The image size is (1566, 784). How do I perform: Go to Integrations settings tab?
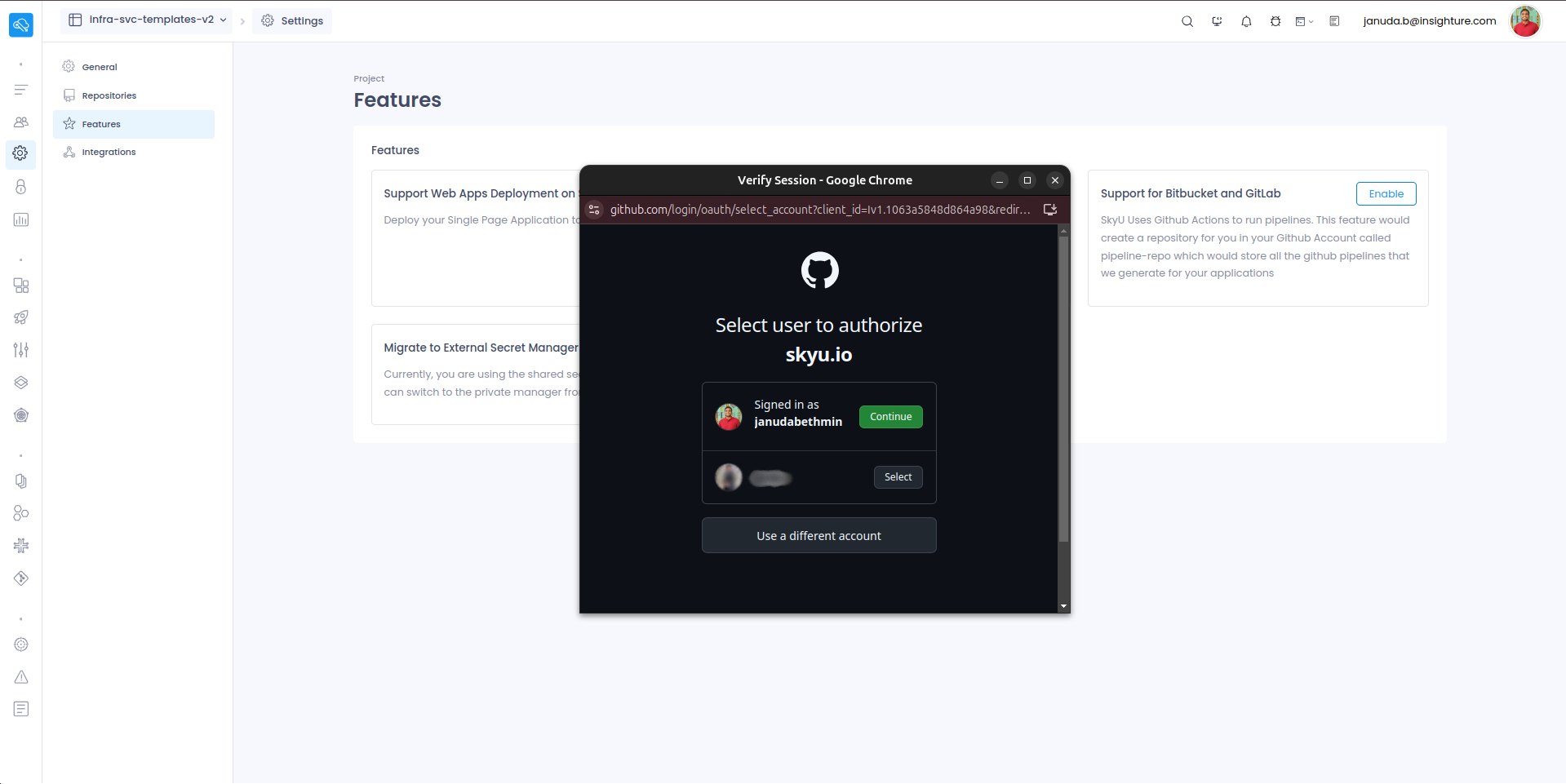[x=134, y=152]
